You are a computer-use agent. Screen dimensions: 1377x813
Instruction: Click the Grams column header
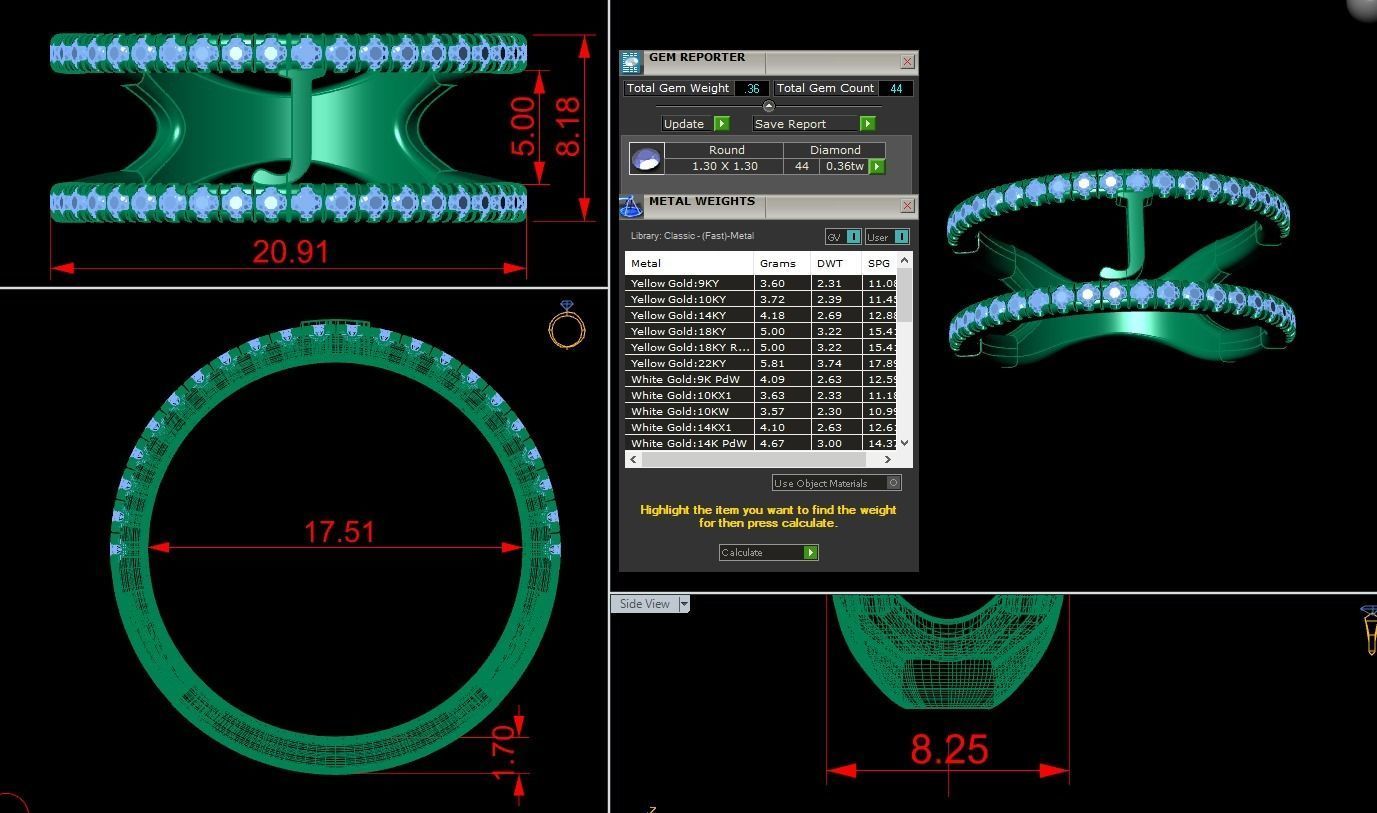783,263
